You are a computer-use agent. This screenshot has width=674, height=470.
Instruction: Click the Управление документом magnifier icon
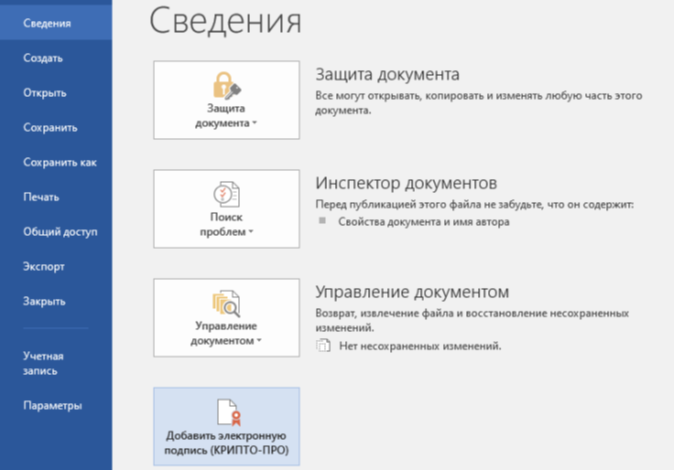coord(226,304)
